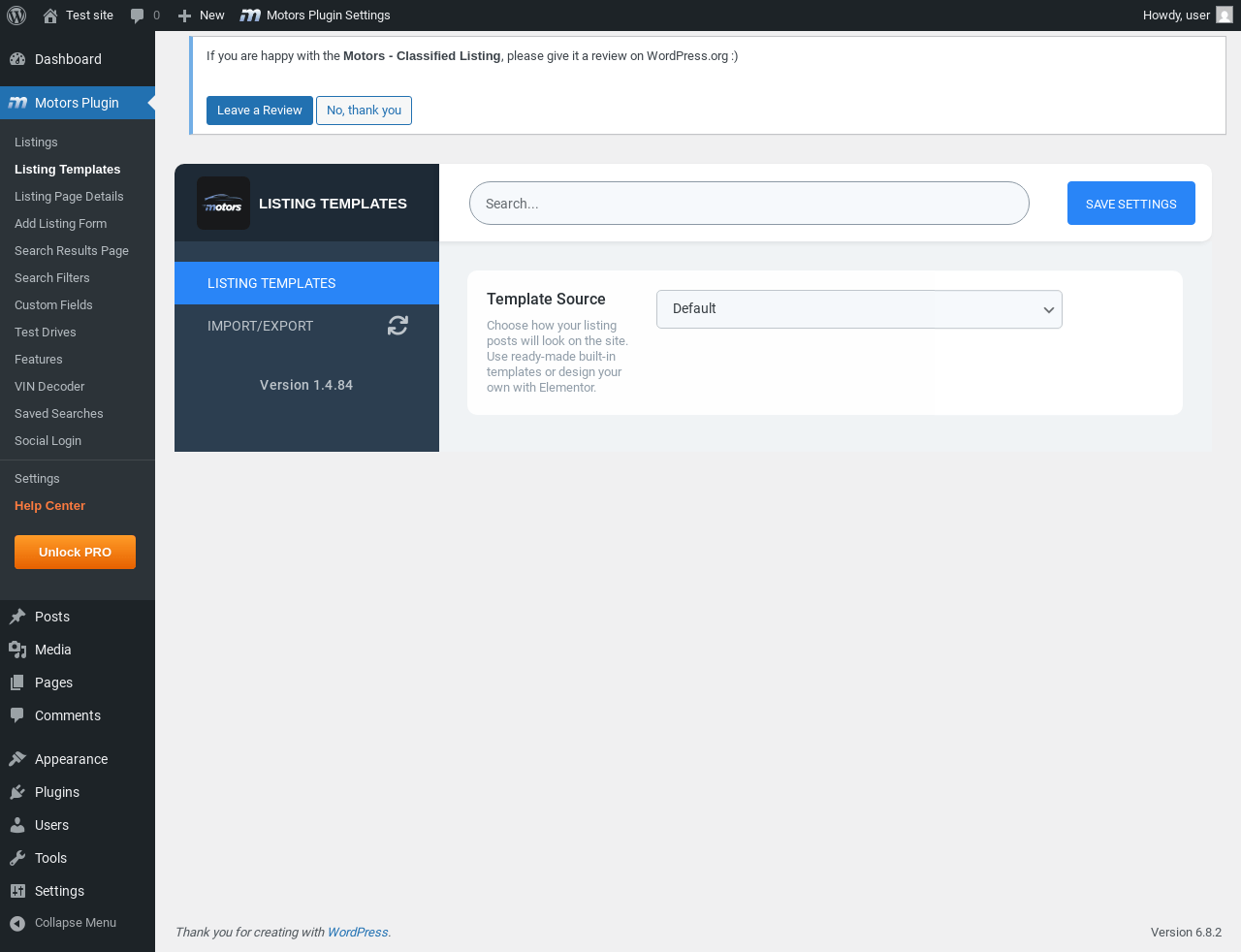Click the Dashboard gauge icon
The height and width of the screenshot is (952, 1241).
pos(17,59)
